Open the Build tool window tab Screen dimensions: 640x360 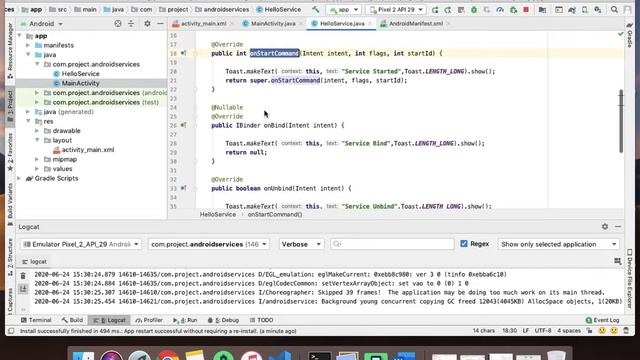coord(72,320)
